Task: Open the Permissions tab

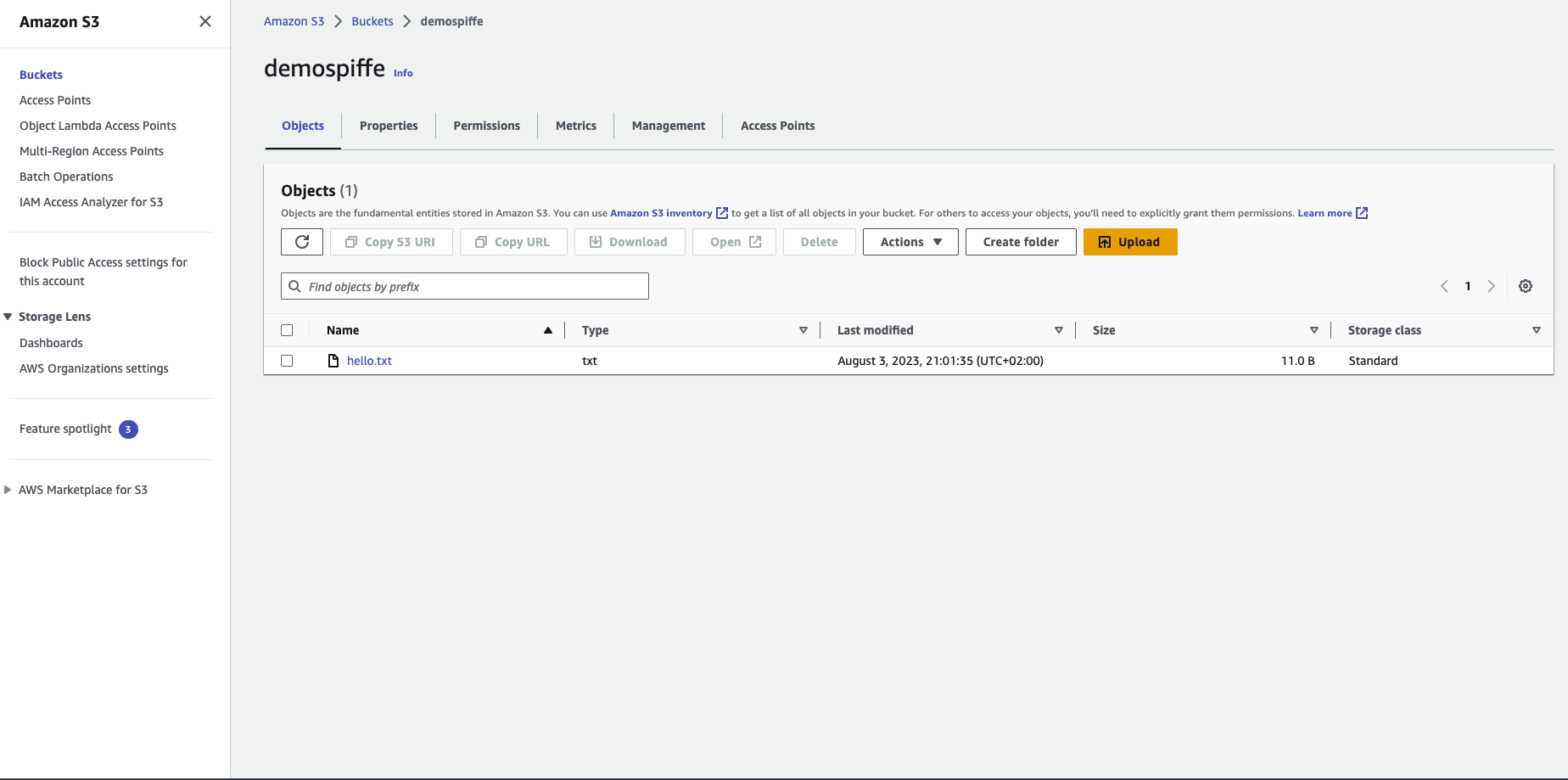Action: click(487, 126)
